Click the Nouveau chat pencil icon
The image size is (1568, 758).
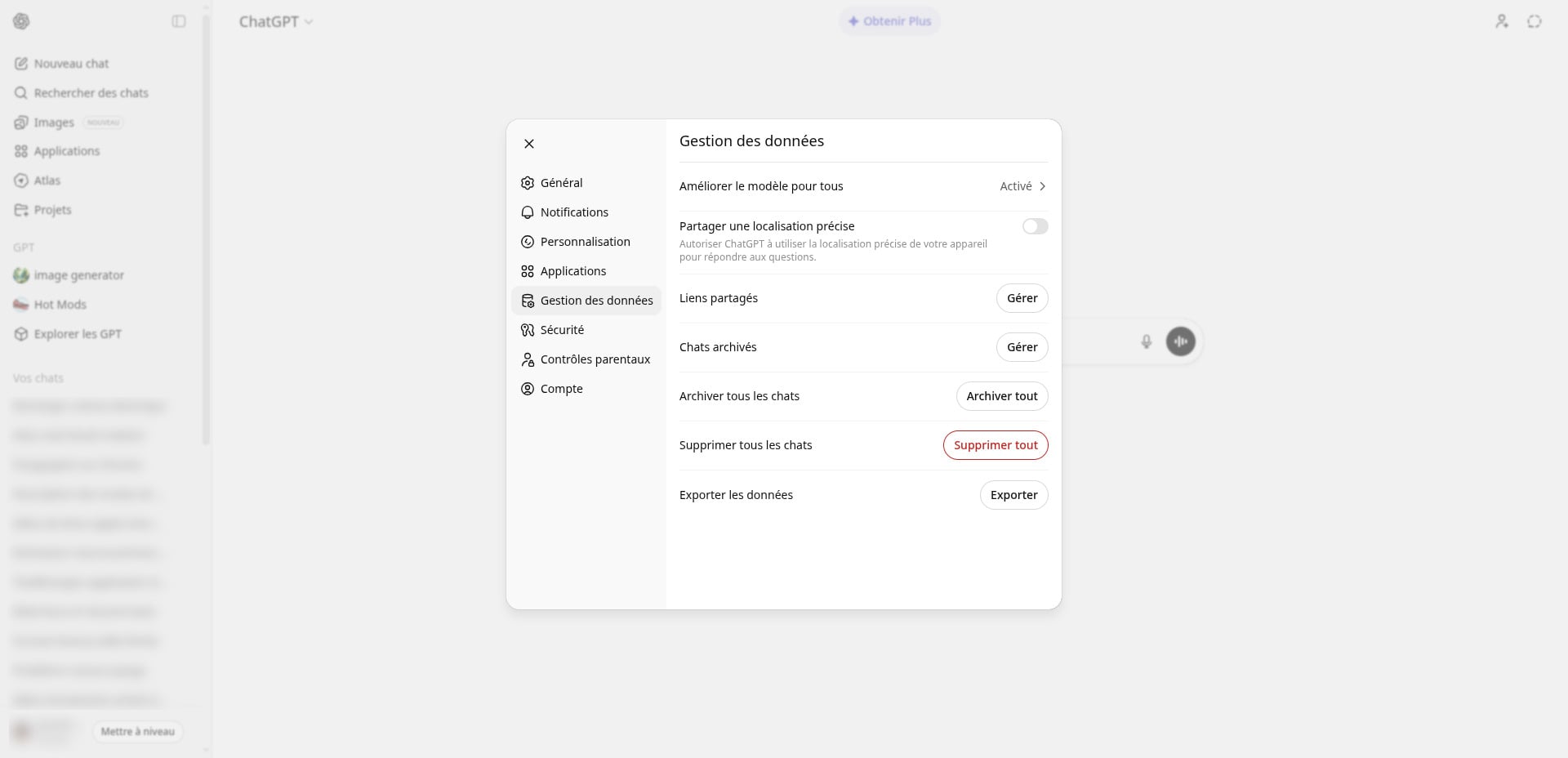tap(21, 64)
